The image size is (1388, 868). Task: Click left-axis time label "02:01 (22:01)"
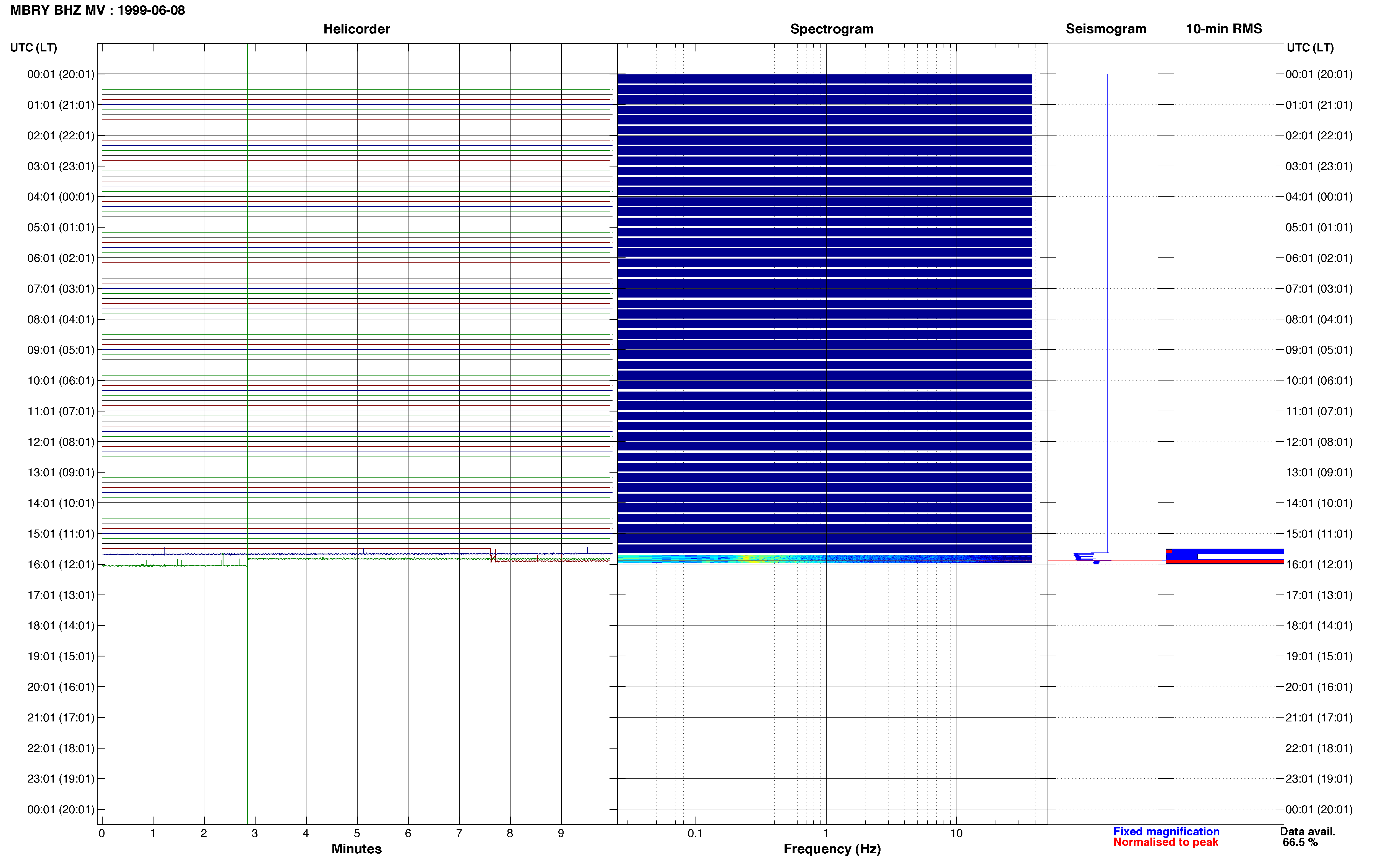click(61, 135)
